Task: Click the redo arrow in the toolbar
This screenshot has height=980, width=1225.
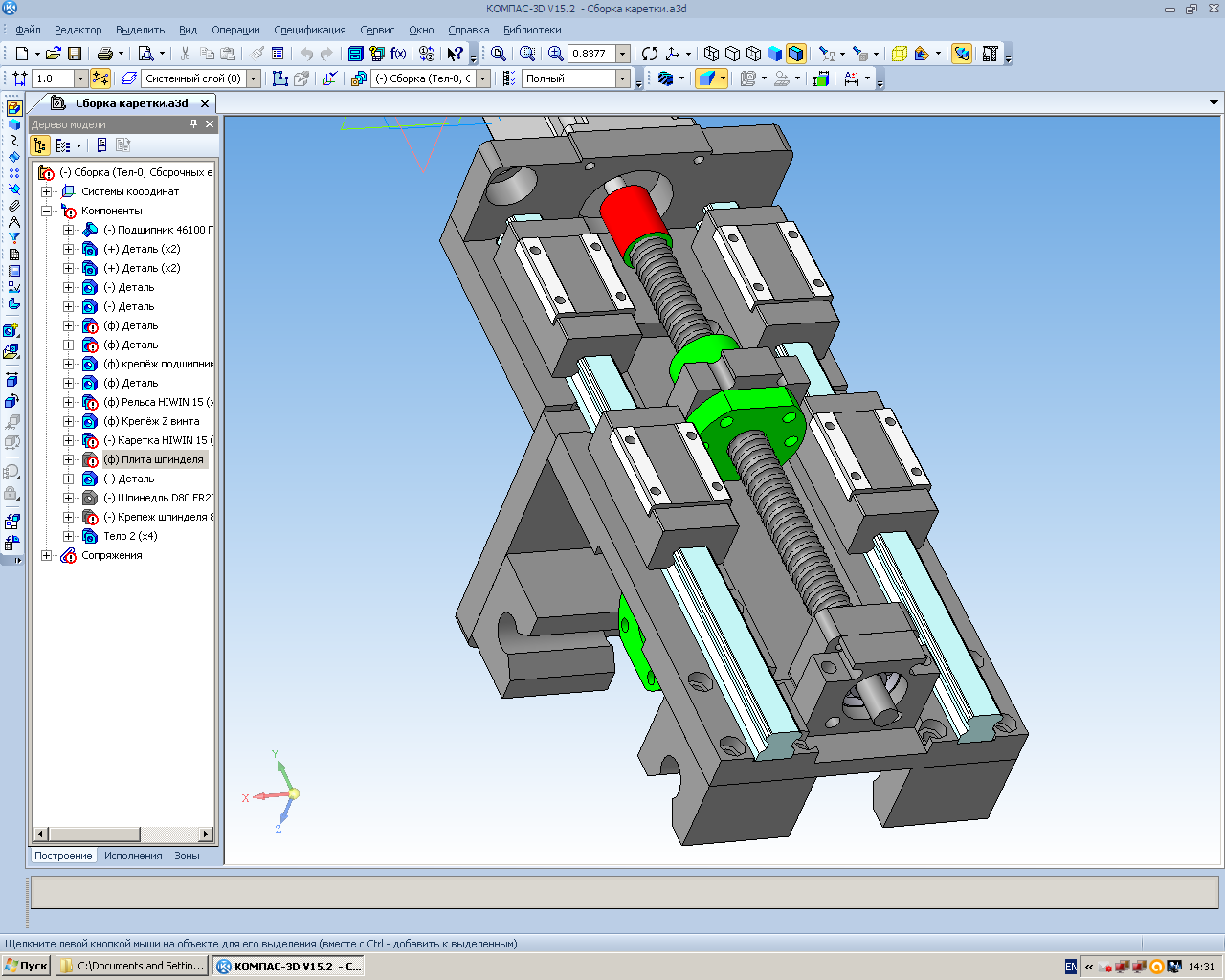Action: pos(327,54)
